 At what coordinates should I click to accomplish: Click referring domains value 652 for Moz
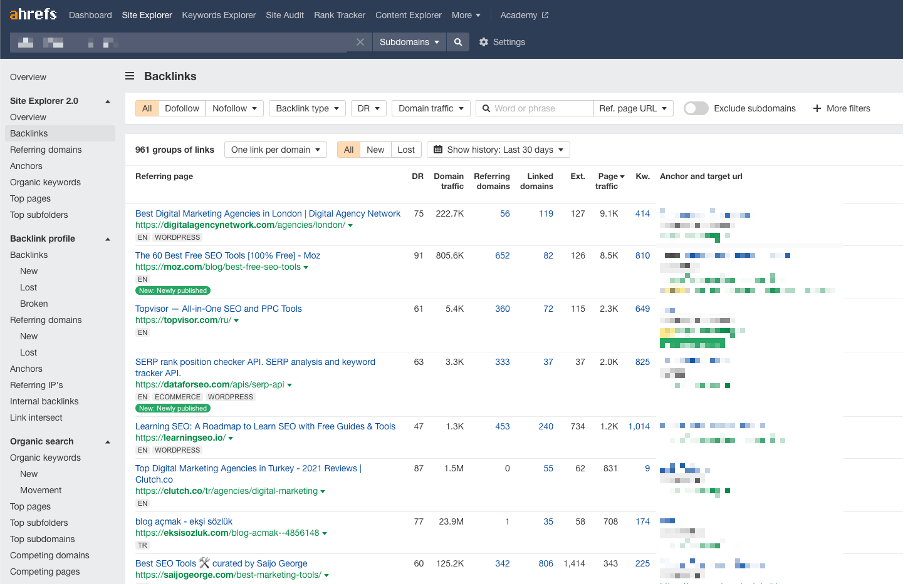click(502, 255)
